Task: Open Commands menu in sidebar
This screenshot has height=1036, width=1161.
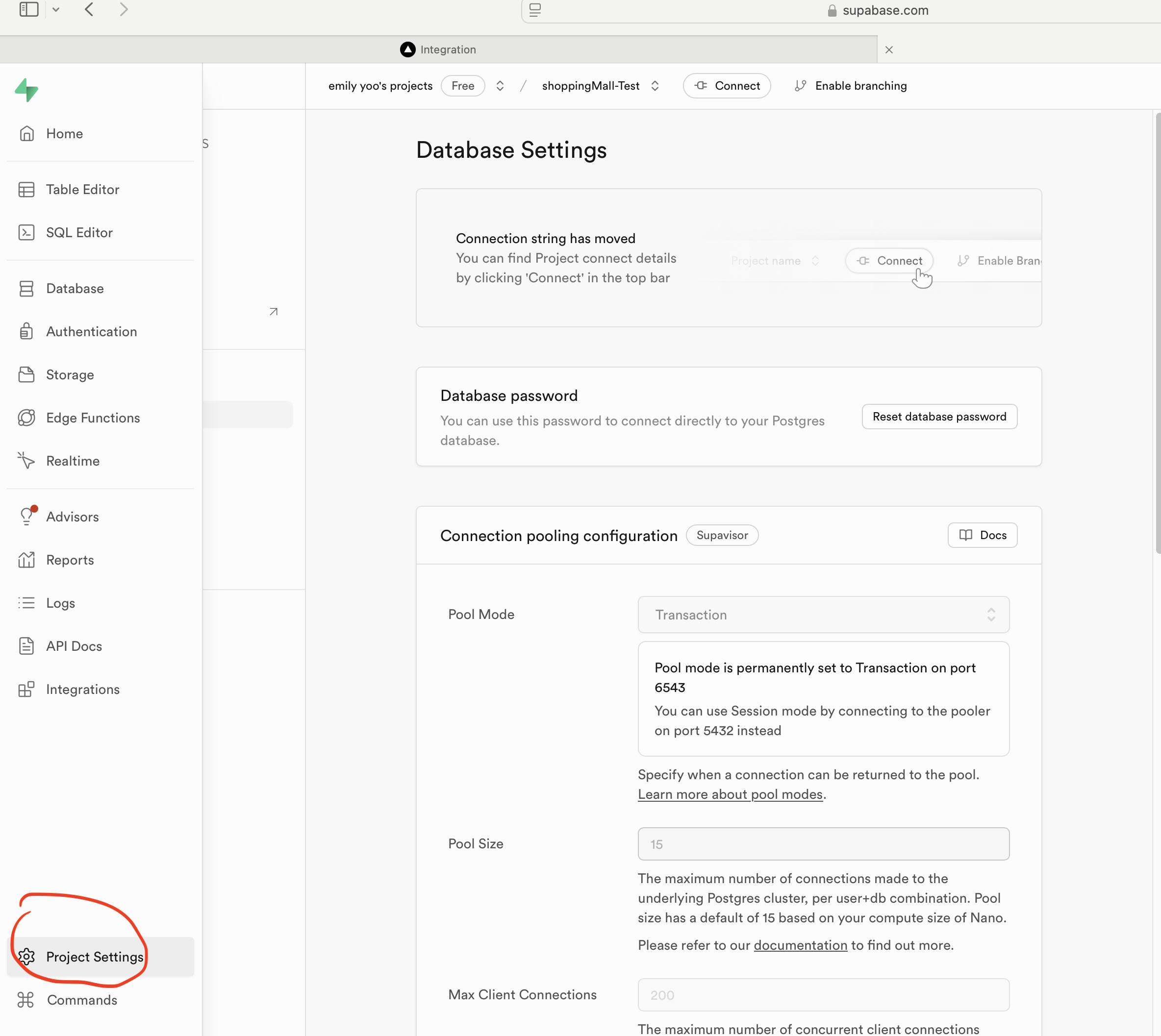Action: click(x=81, y=1000)
